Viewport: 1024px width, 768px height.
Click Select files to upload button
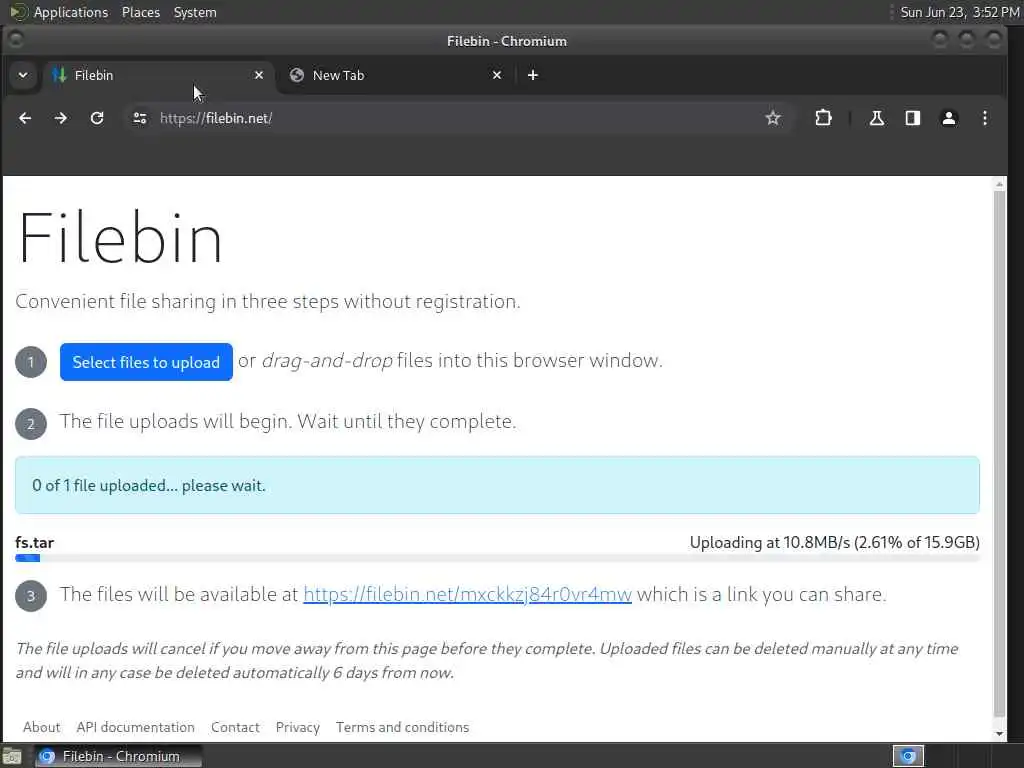tap(146, 362)
